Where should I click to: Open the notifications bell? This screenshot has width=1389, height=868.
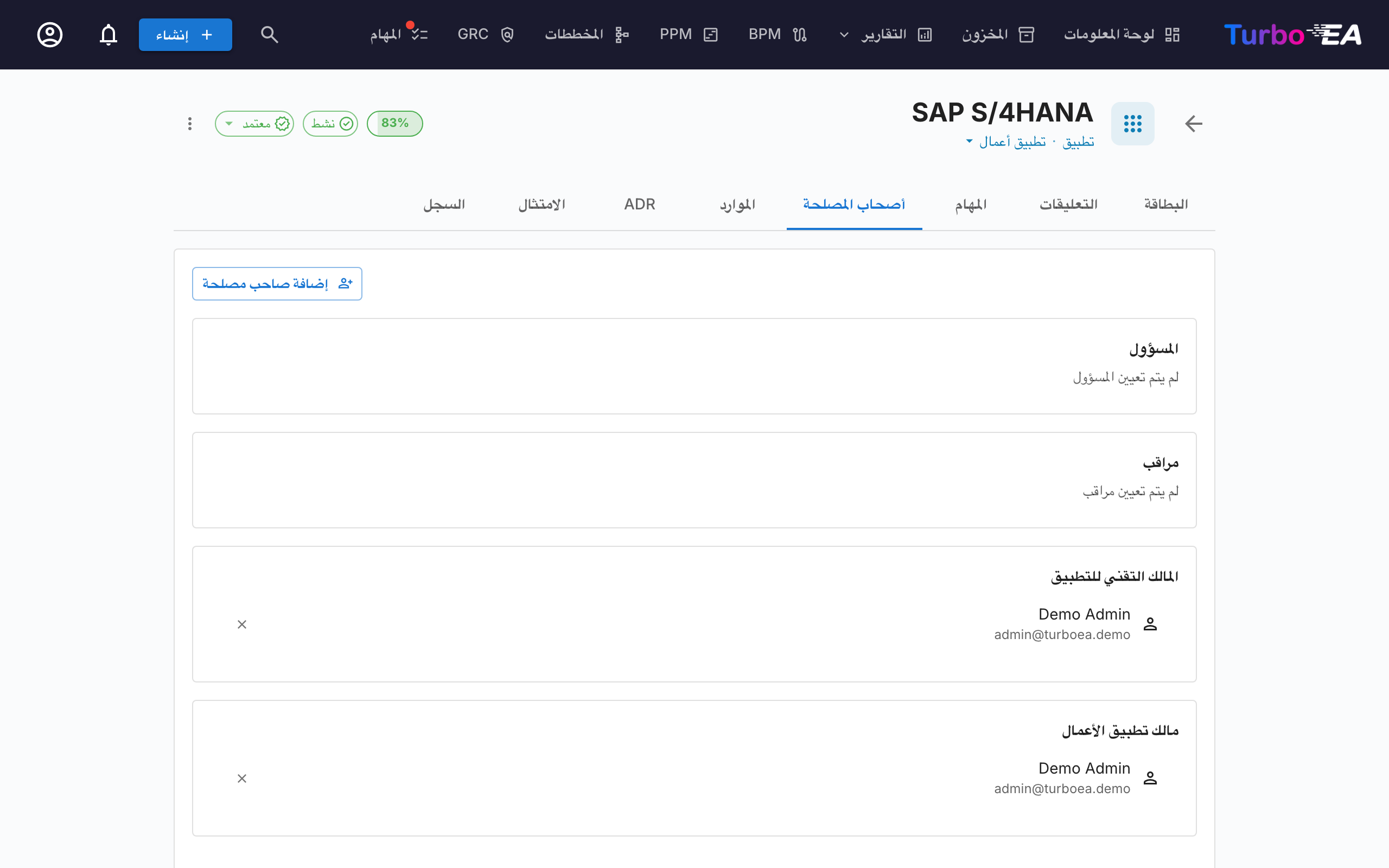(109, 34)
